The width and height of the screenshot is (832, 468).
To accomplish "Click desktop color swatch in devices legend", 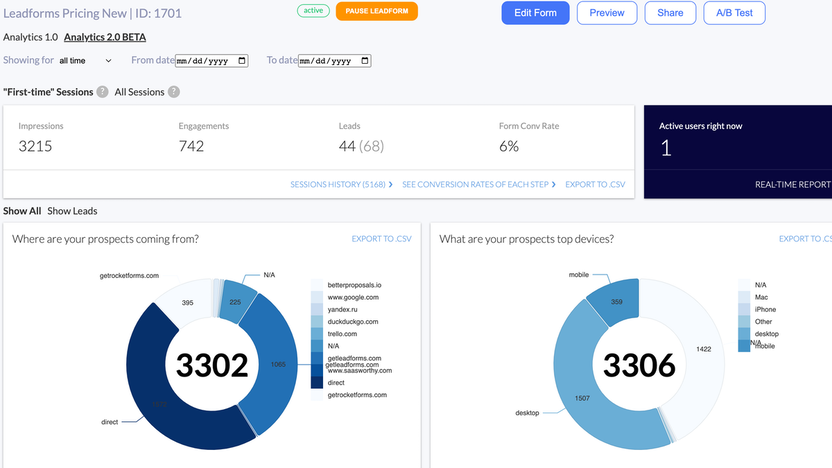I will (745, 334).
